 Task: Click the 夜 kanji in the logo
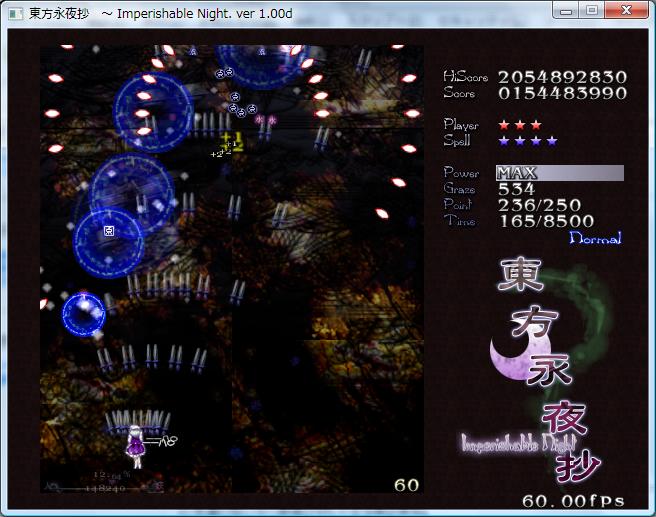(564, 419)
